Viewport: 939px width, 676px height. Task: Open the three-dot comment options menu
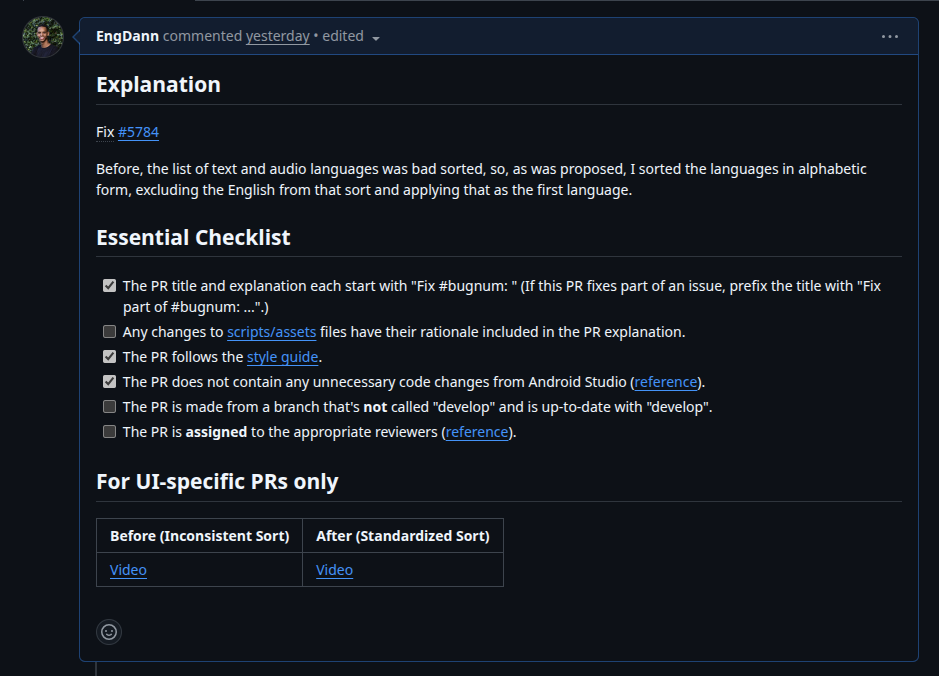coord(890,37)
